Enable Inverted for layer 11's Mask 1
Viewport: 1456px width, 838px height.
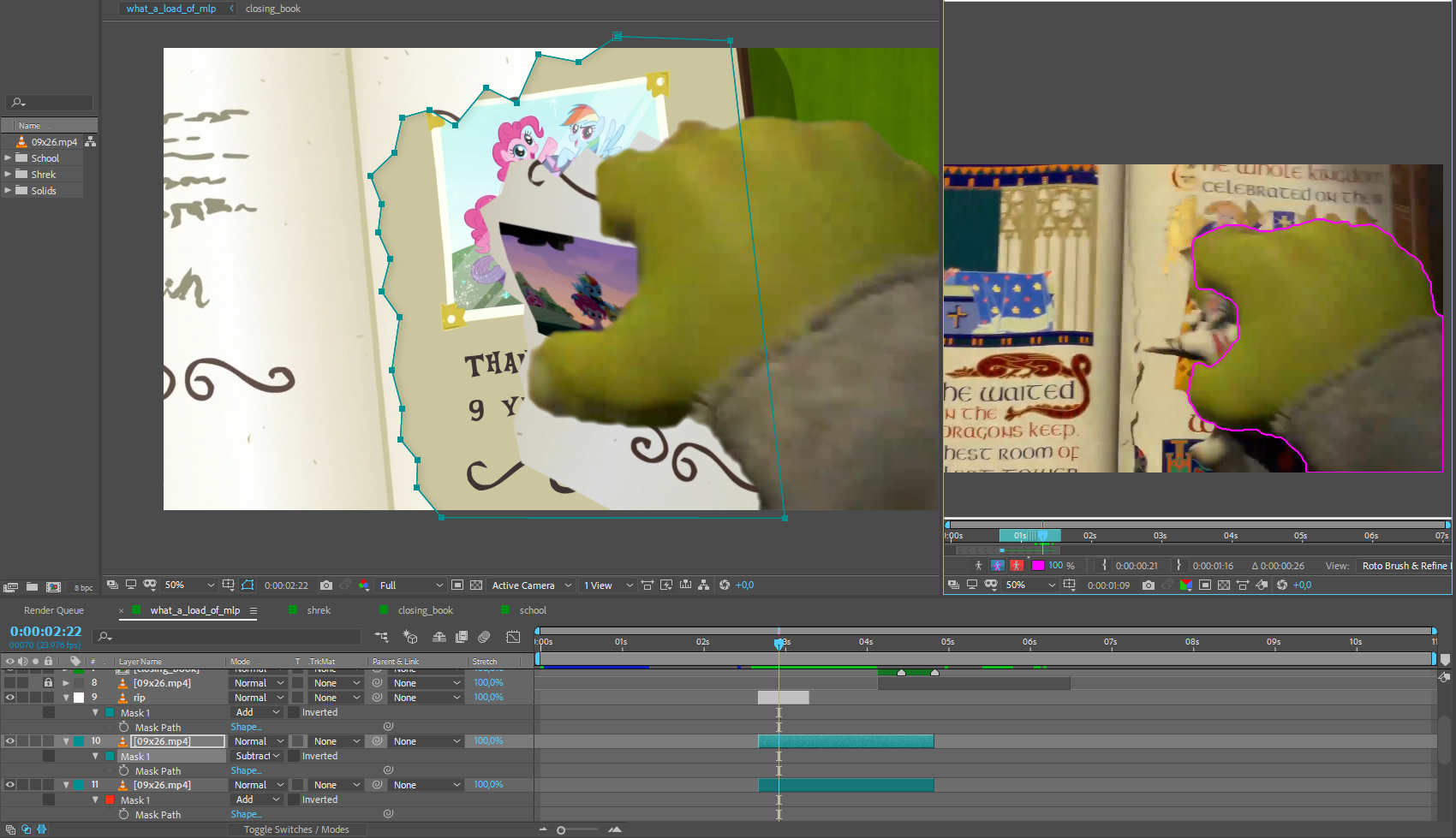tap(294, 799)
